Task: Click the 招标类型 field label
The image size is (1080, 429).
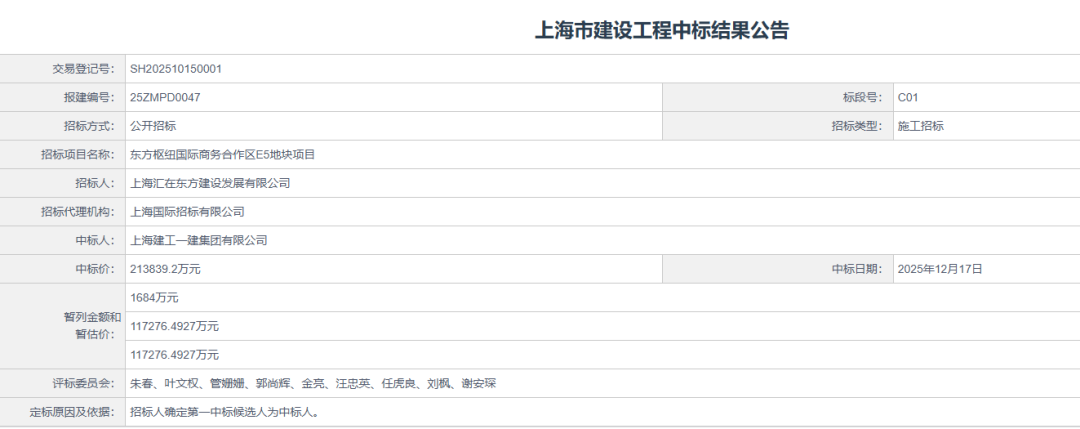Action: click(x=856, y=126)
